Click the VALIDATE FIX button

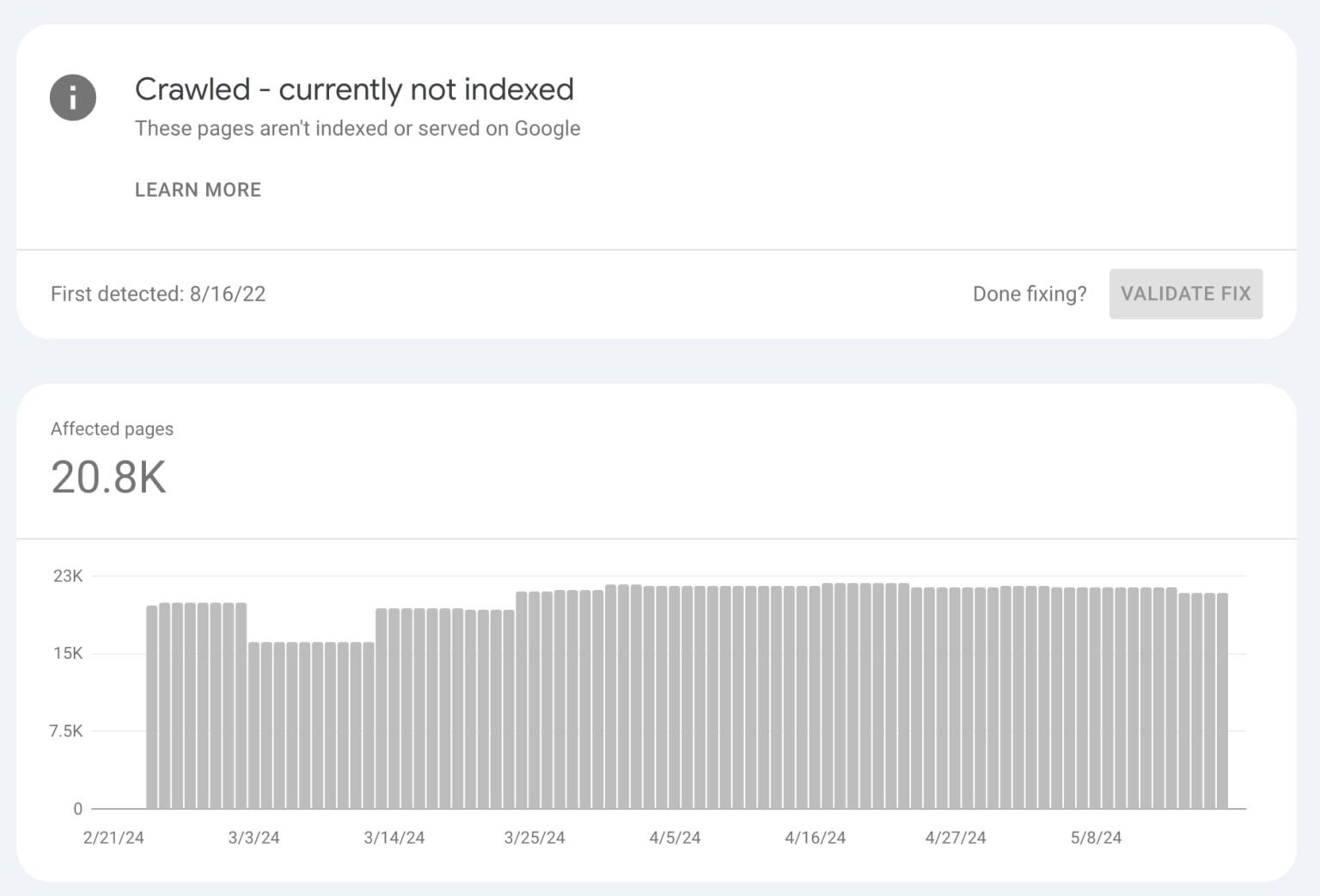1186,294
